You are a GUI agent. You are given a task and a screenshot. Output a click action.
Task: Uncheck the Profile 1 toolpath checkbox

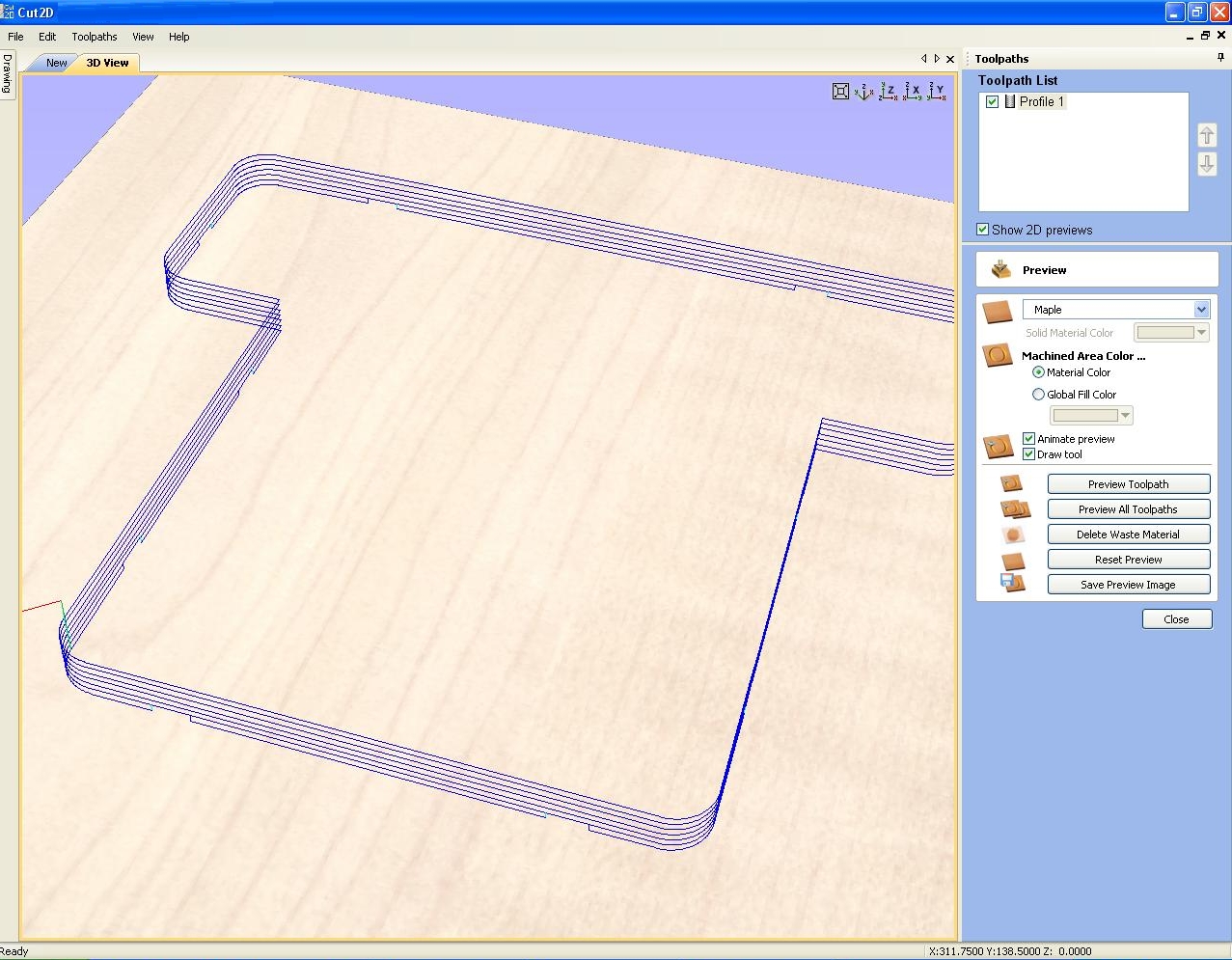pos(992,101)
